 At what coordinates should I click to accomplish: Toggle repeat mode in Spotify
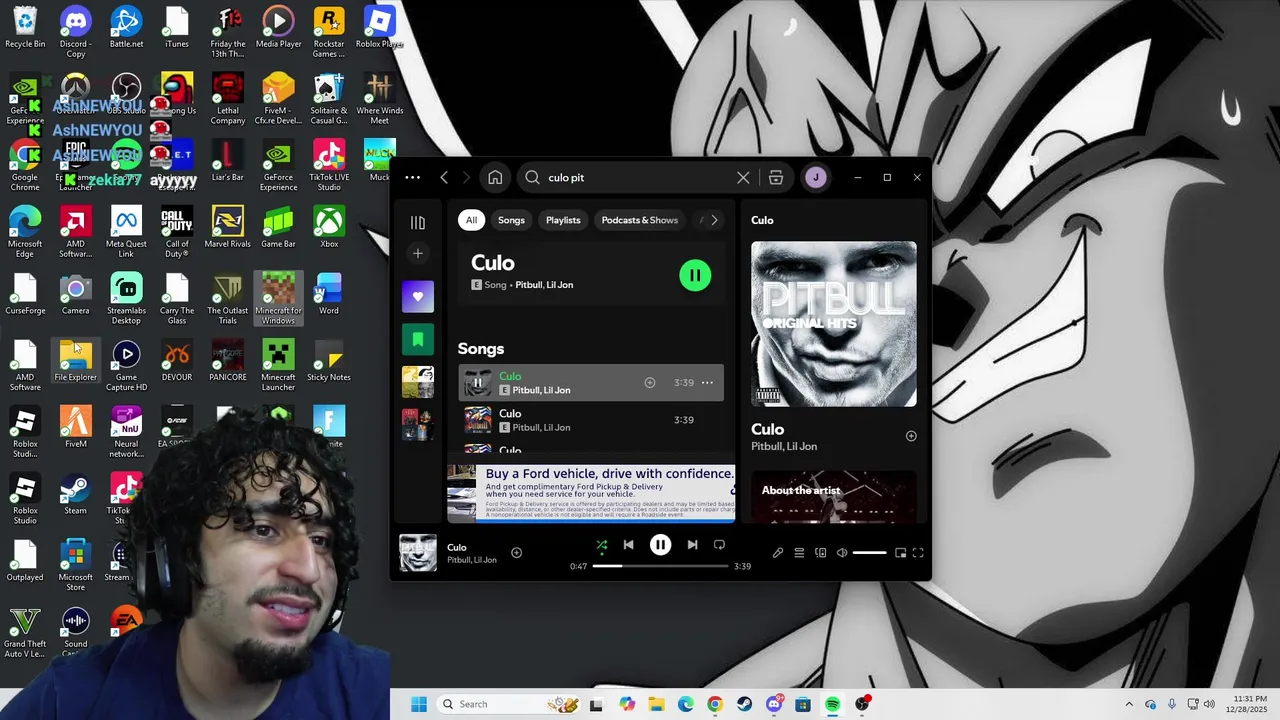(719, 545)
